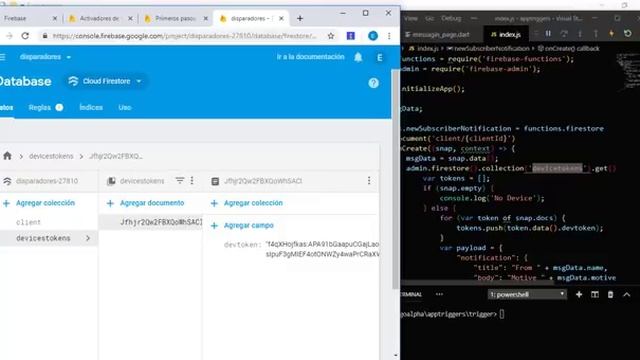640x360 pixels.
Task: Click the devtoken field value
Action: tap(322, 249)
